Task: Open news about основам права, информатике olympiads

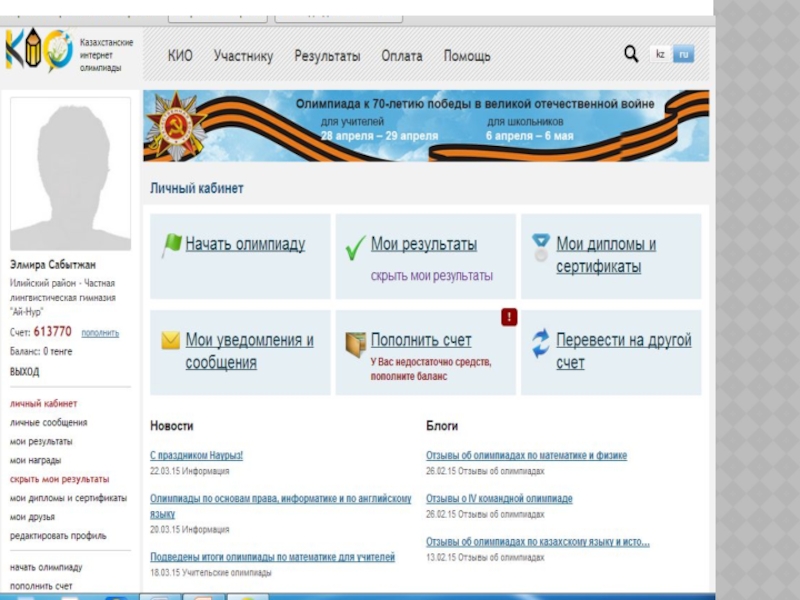Action: [281, 506]
